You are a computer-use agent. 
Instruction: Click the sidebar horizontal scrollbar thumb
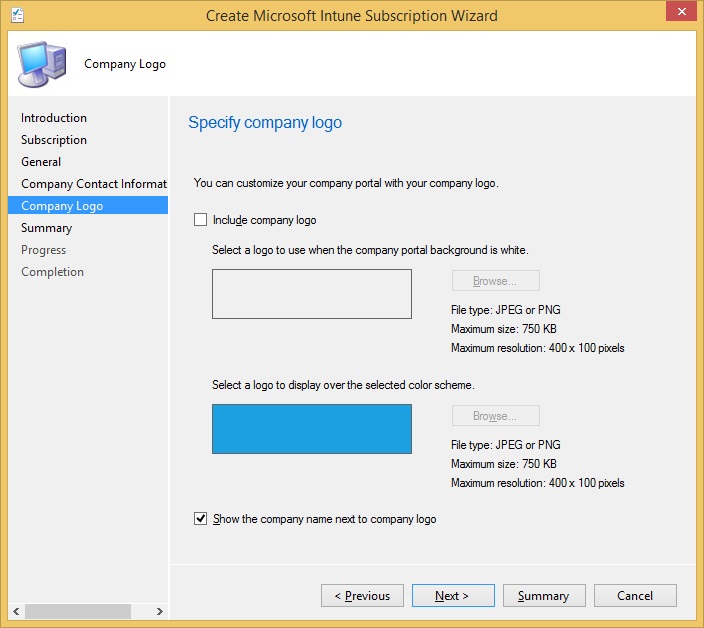78,611
